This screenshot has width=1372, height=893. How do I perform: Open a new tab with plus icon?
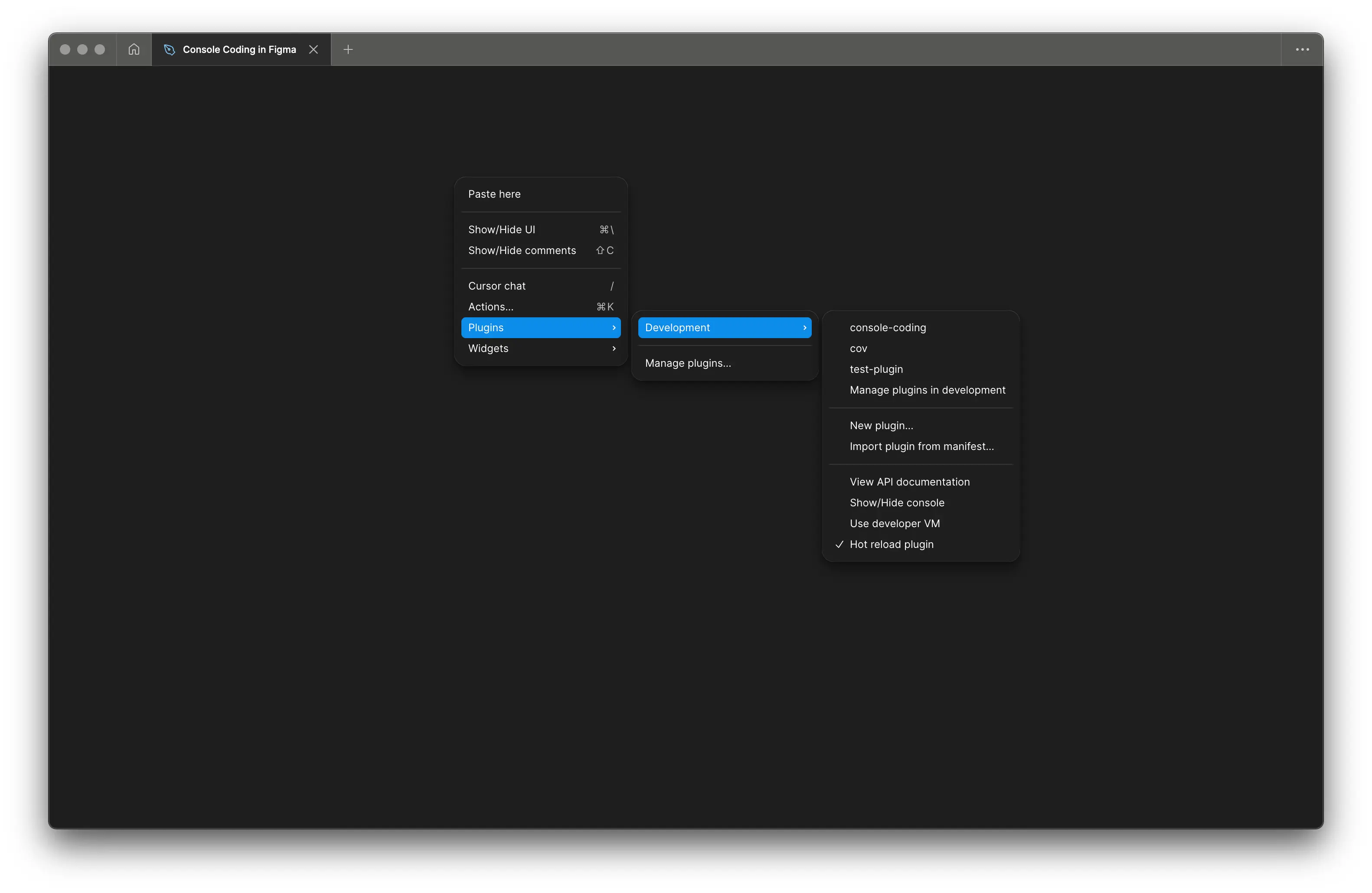[x=348, y=49]
